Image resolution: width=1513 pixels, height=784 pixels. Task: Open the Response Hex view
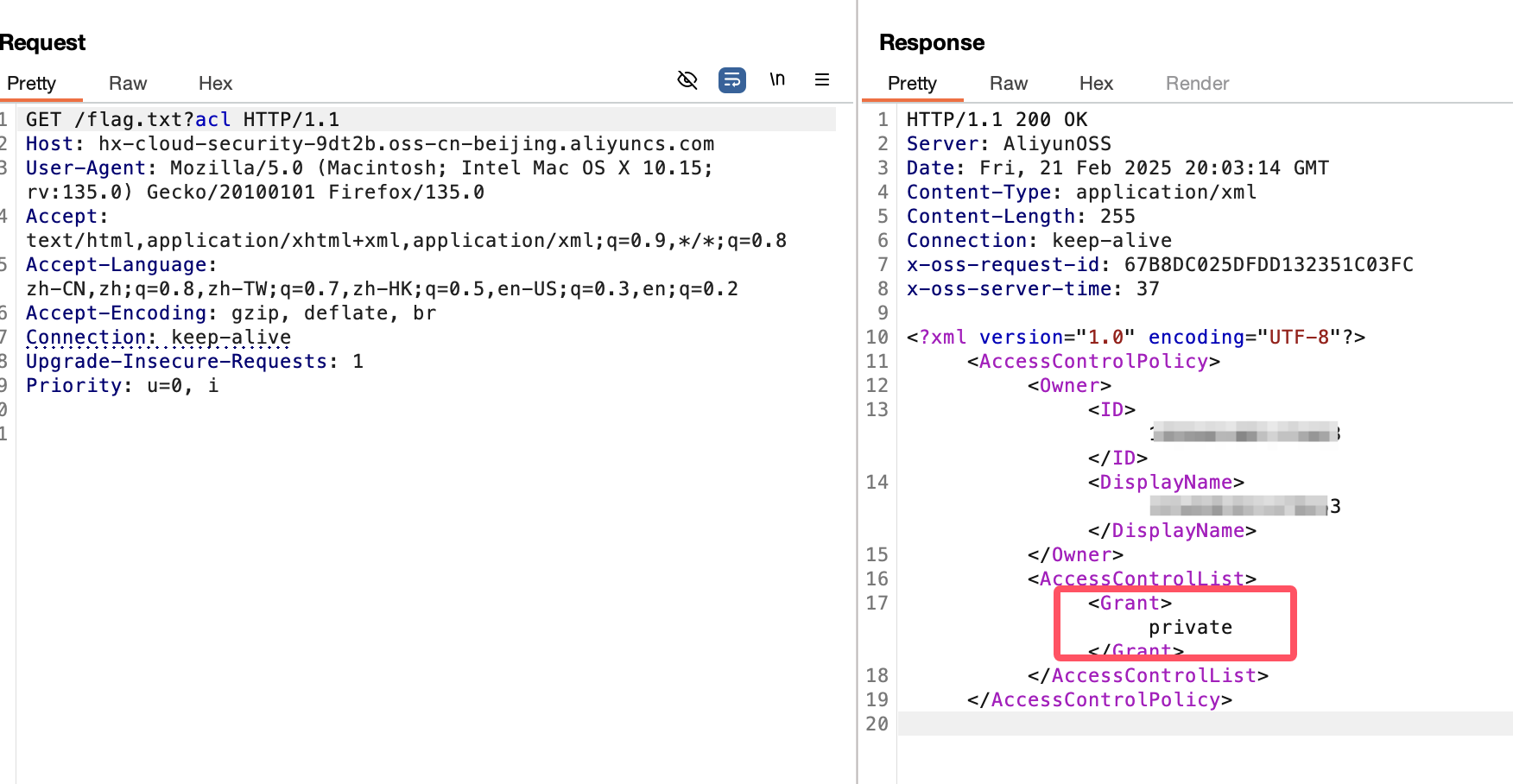1096,84
